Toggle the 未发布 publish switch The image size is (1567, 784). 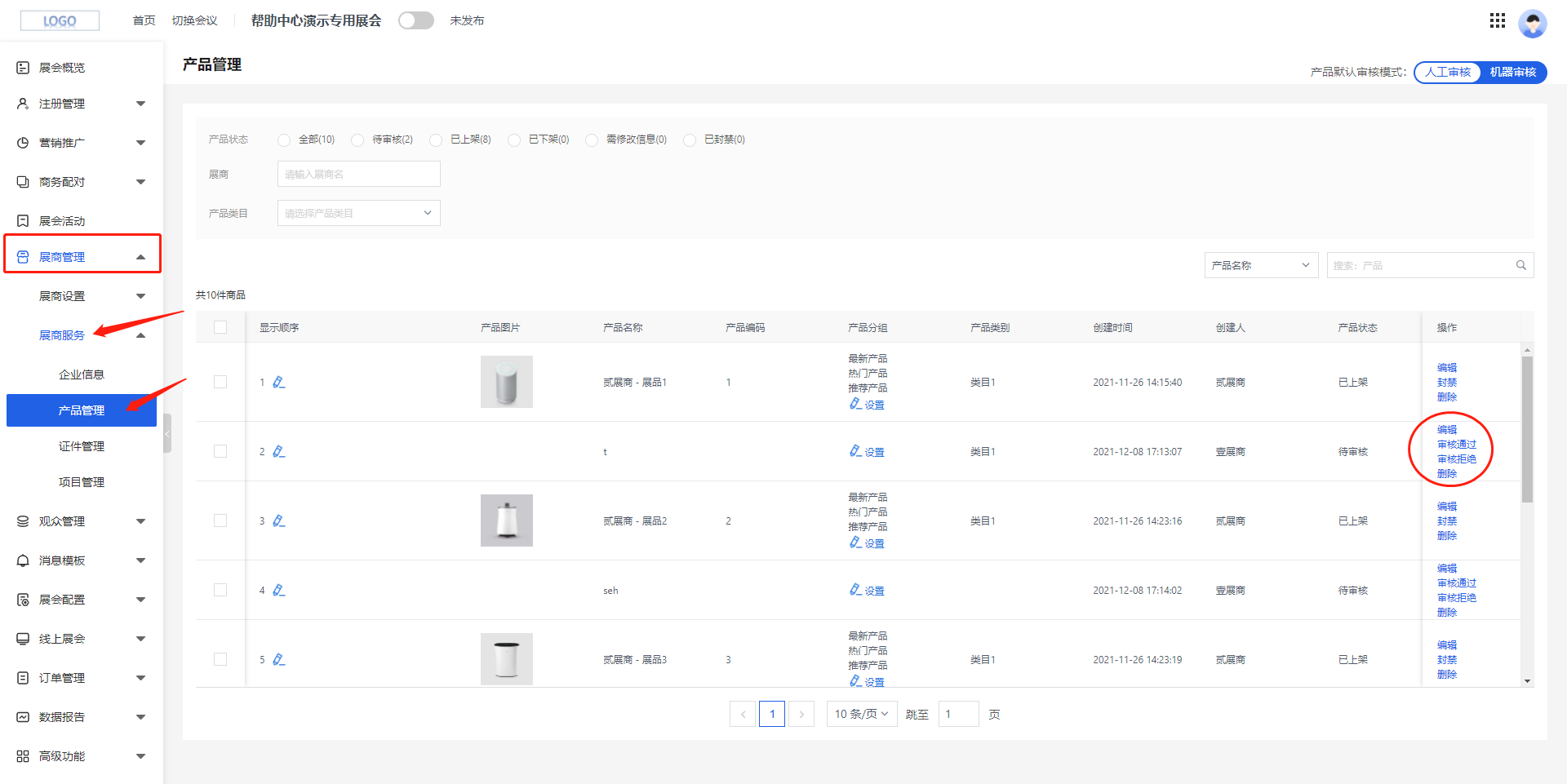[416, 20]
